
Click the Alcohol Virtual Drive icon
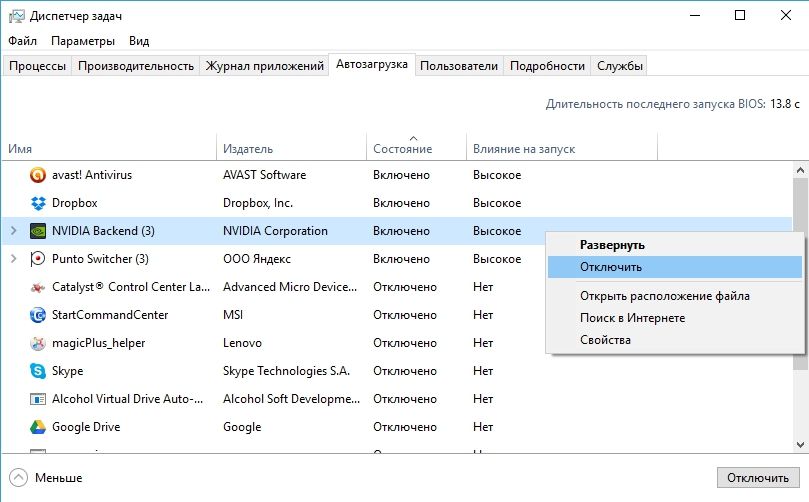[38, 399]
